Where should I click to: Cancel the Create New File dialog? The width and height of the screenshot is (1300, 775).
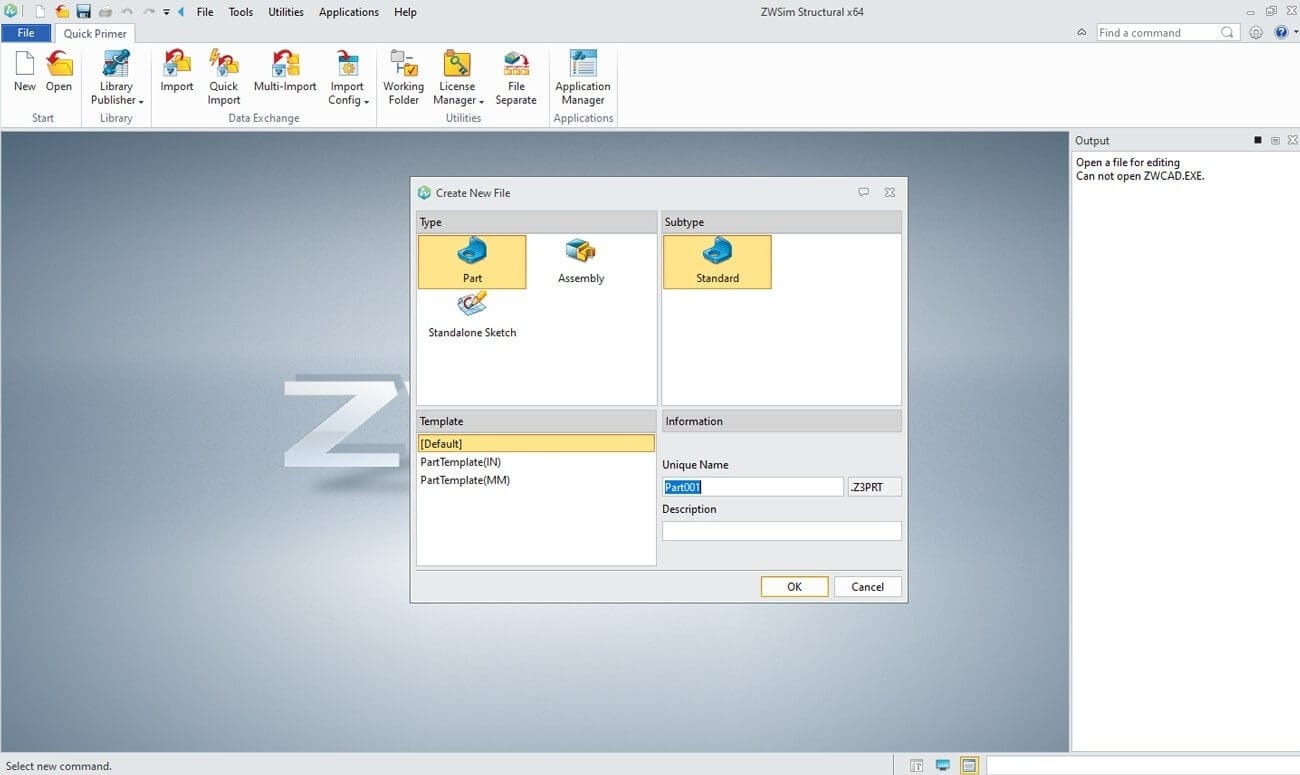pyautogui.click(x=867, y=586)
